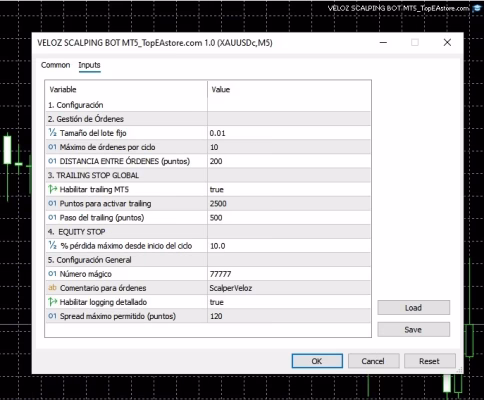Screen dimensions: 484x400
Task: Select the '5. Configuración General' section row
Action: [208, 260]
